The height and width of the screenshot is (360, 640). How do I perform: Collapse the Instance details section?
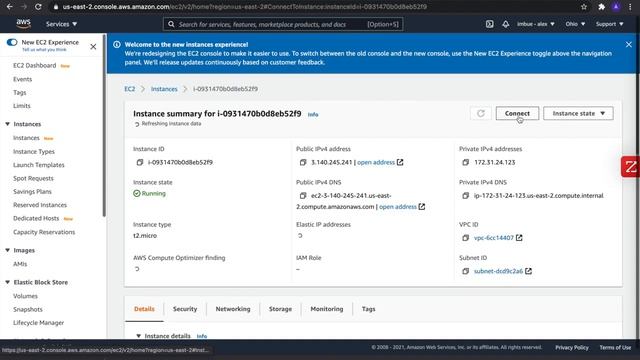click(138, 336)
